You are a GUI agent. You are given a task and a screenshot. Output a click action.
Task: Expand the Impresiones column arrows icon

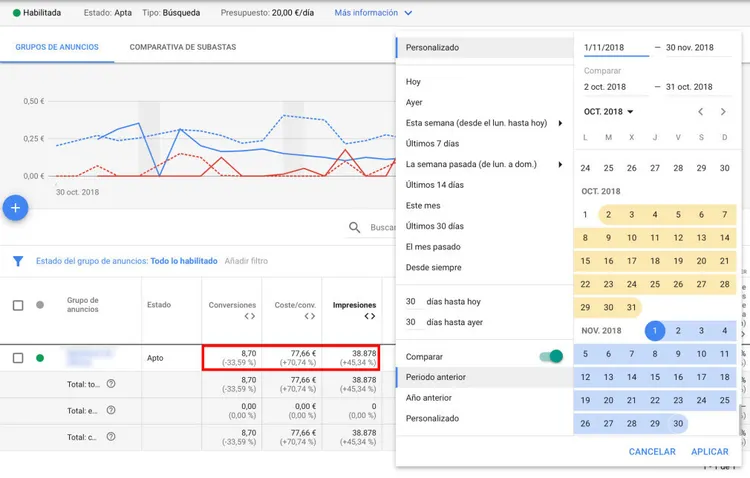pos(370,316)
